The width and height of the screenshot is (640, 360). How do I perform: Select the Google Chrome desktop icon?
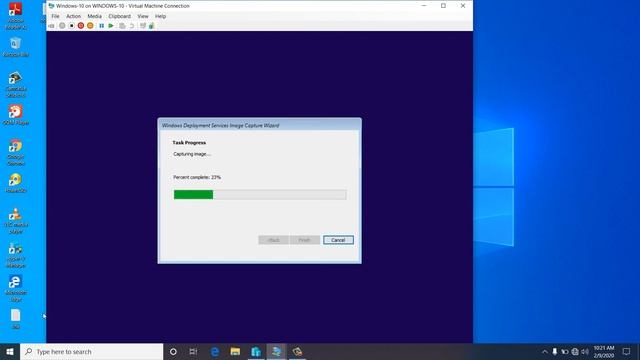(x=16, y=152)
